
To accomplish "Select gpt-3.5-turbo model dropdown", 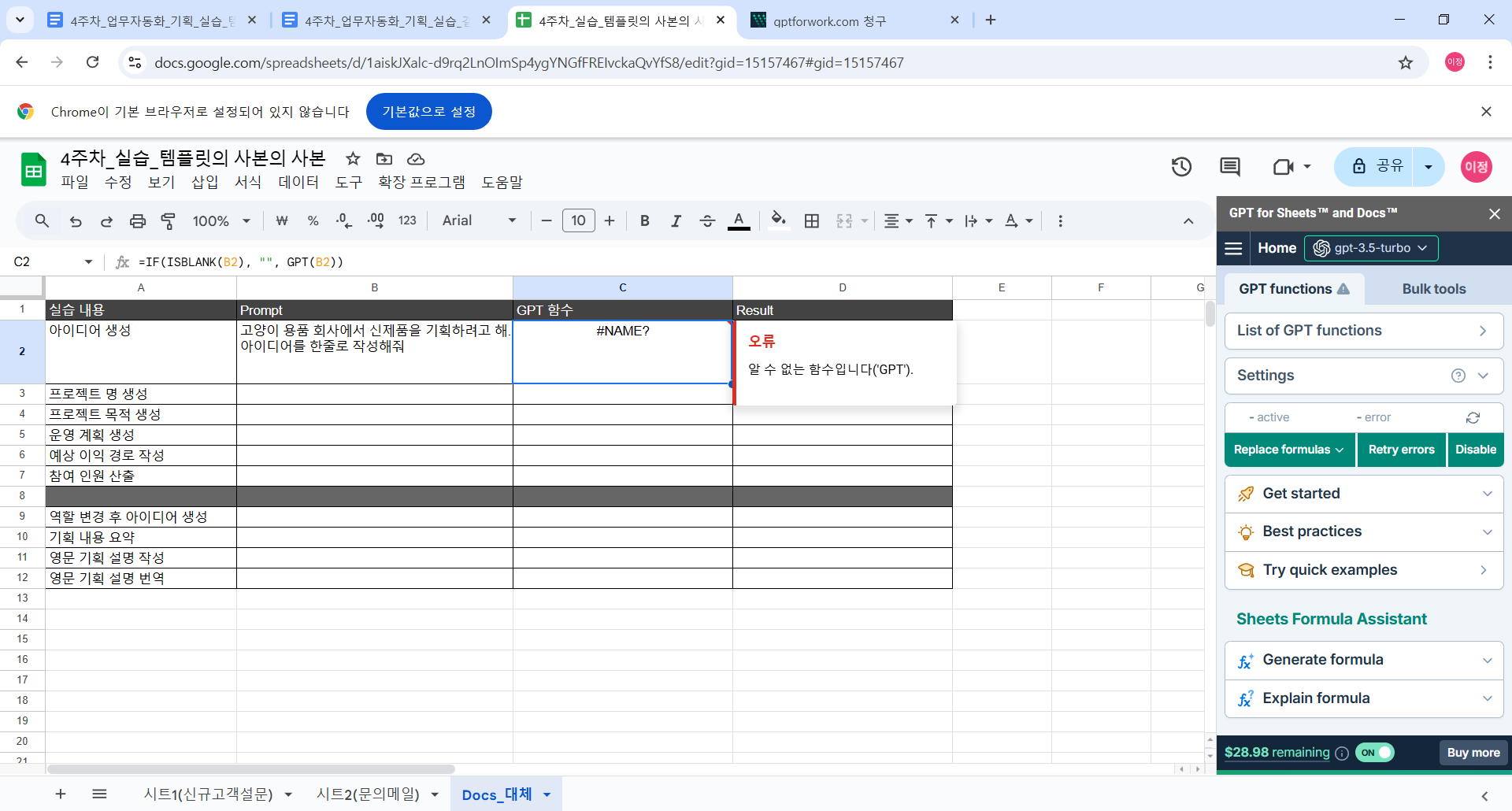I will (x=1371, y=248).
